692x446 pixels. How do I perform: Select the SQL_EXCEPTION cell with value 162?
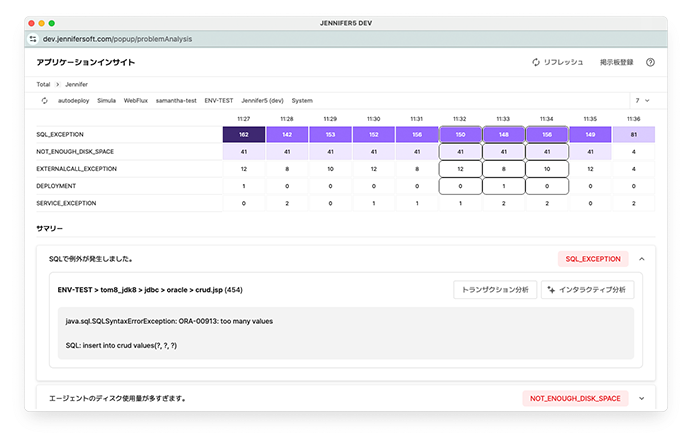click(244, 134)
